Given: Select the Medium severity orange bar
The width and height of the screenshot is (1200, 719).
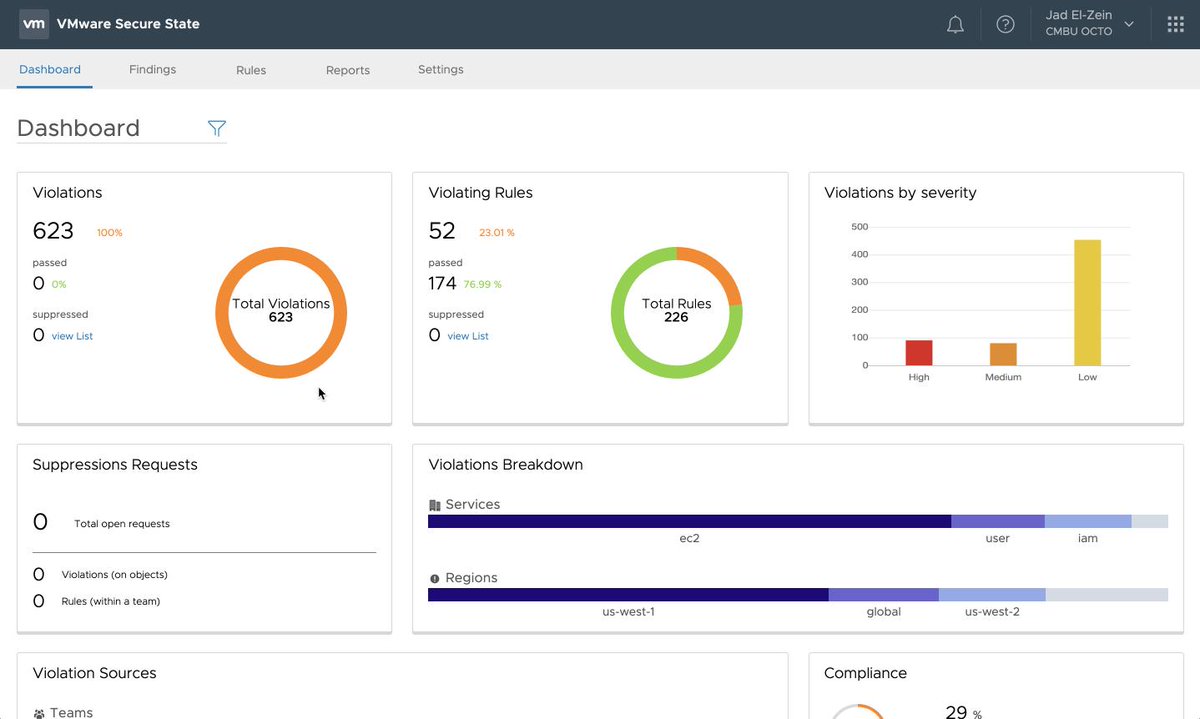Looking at the screenshot, I should [1003, 354].
